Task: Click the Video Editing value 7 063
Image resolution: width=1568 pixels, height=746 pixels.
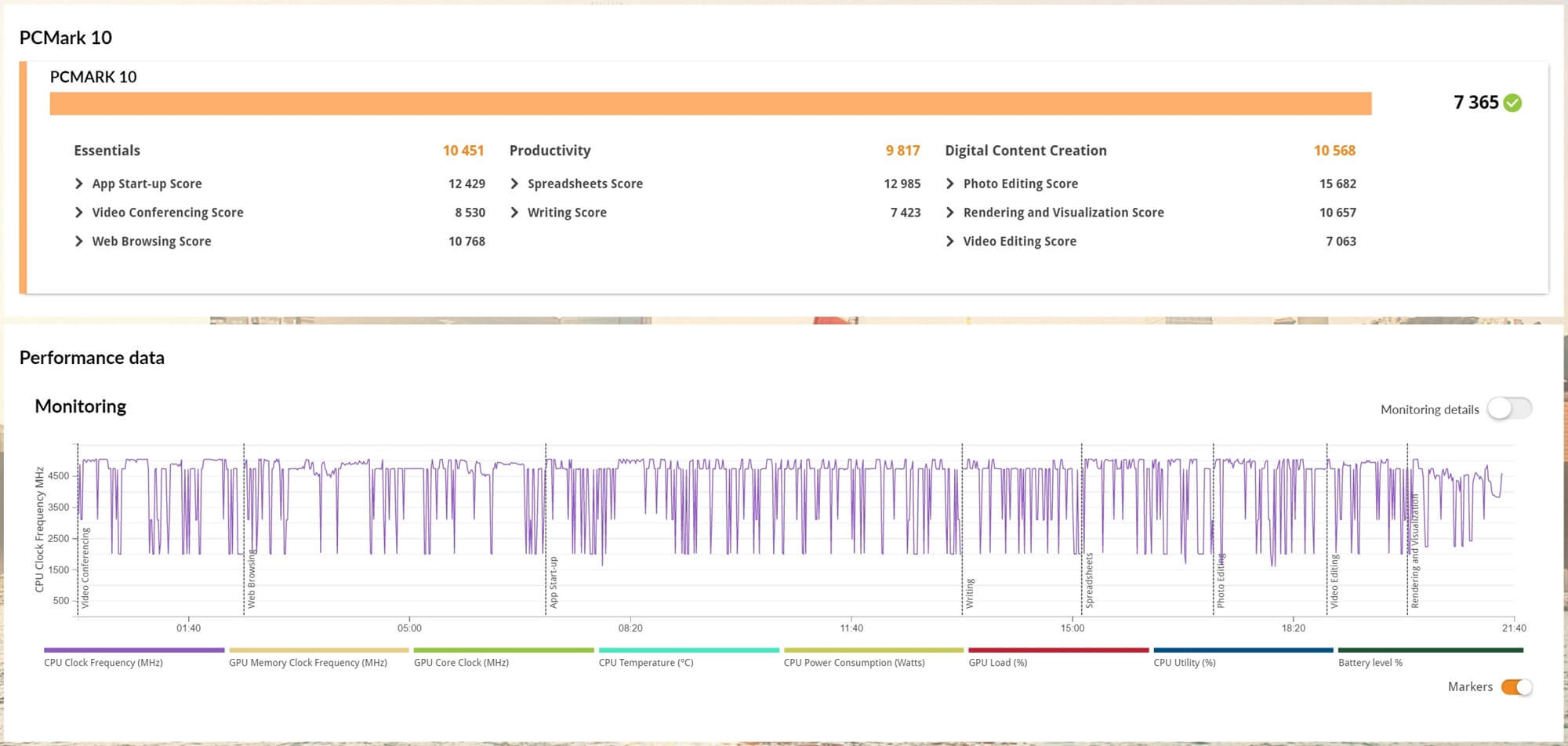Action: pos(1341,242)
